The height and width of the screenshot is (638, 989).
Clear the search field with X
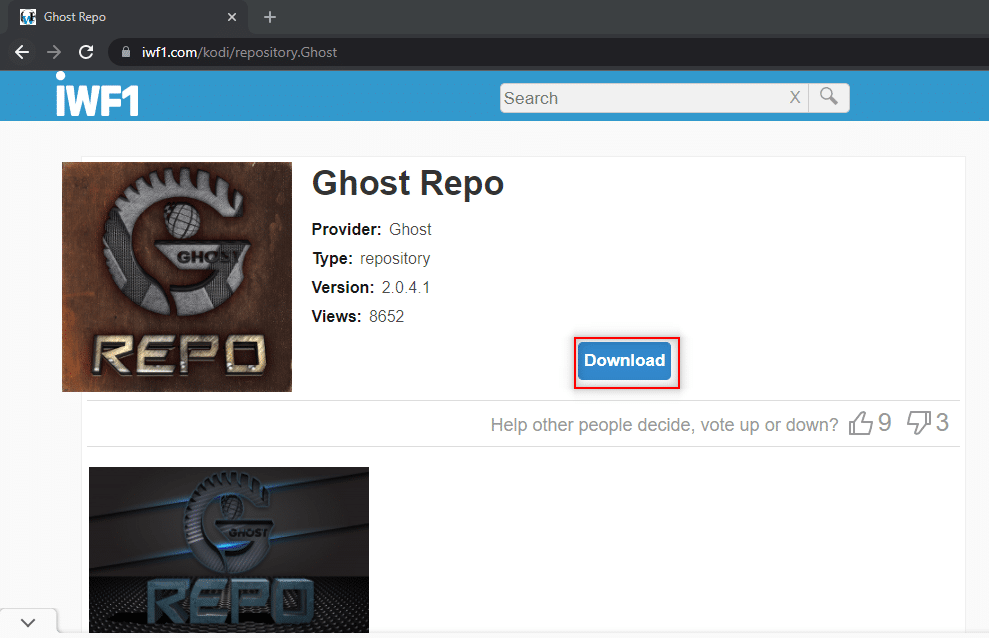point(795,98)
